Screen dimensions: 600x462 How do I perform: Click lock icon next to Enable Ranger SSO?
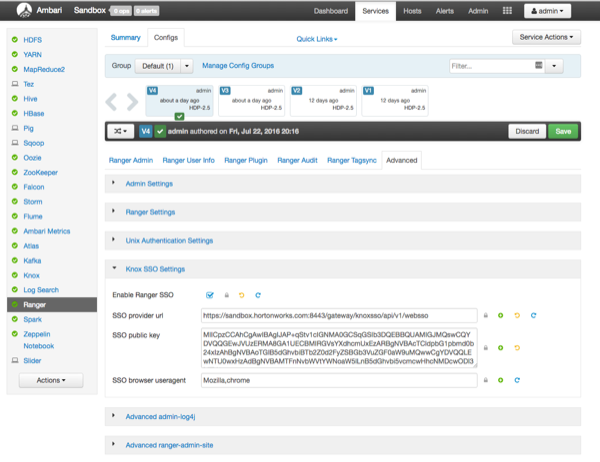tap(227, 295)
